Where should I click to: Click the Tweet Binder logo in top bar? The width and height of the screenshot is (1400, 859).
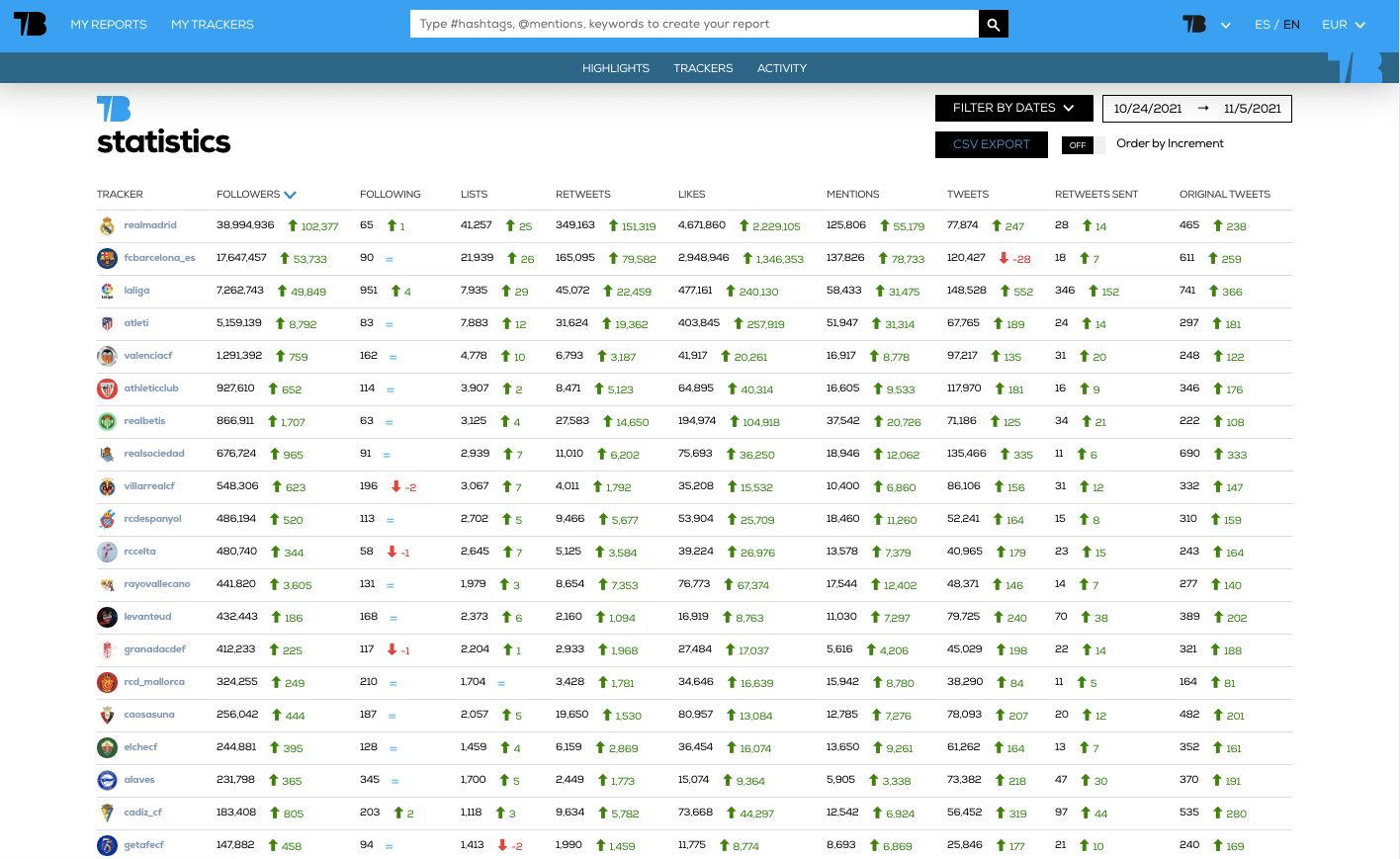(x=30, y=24)
